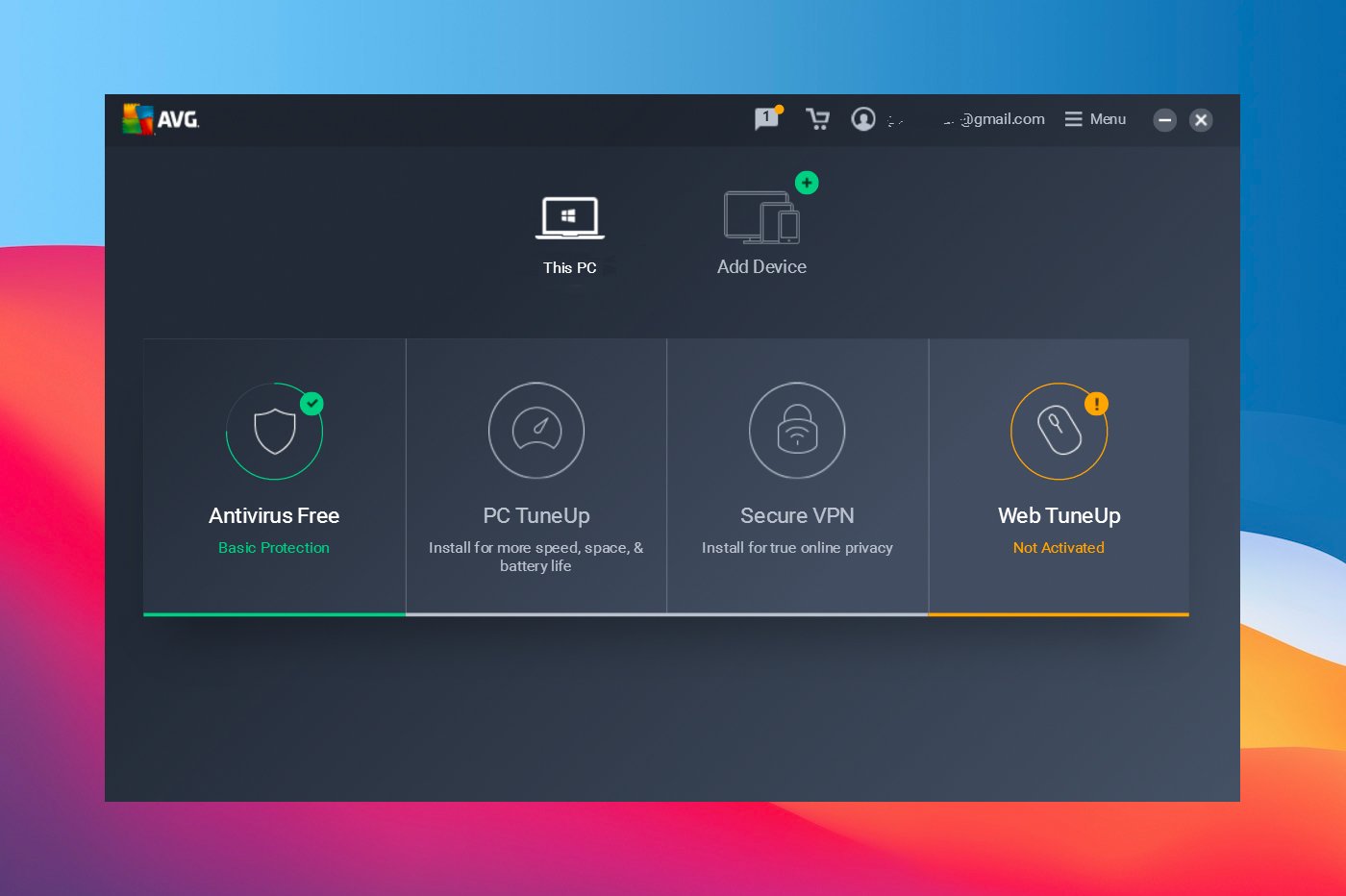
Task: Select the This PC laptop icon
Action: (x=570, y=218)
